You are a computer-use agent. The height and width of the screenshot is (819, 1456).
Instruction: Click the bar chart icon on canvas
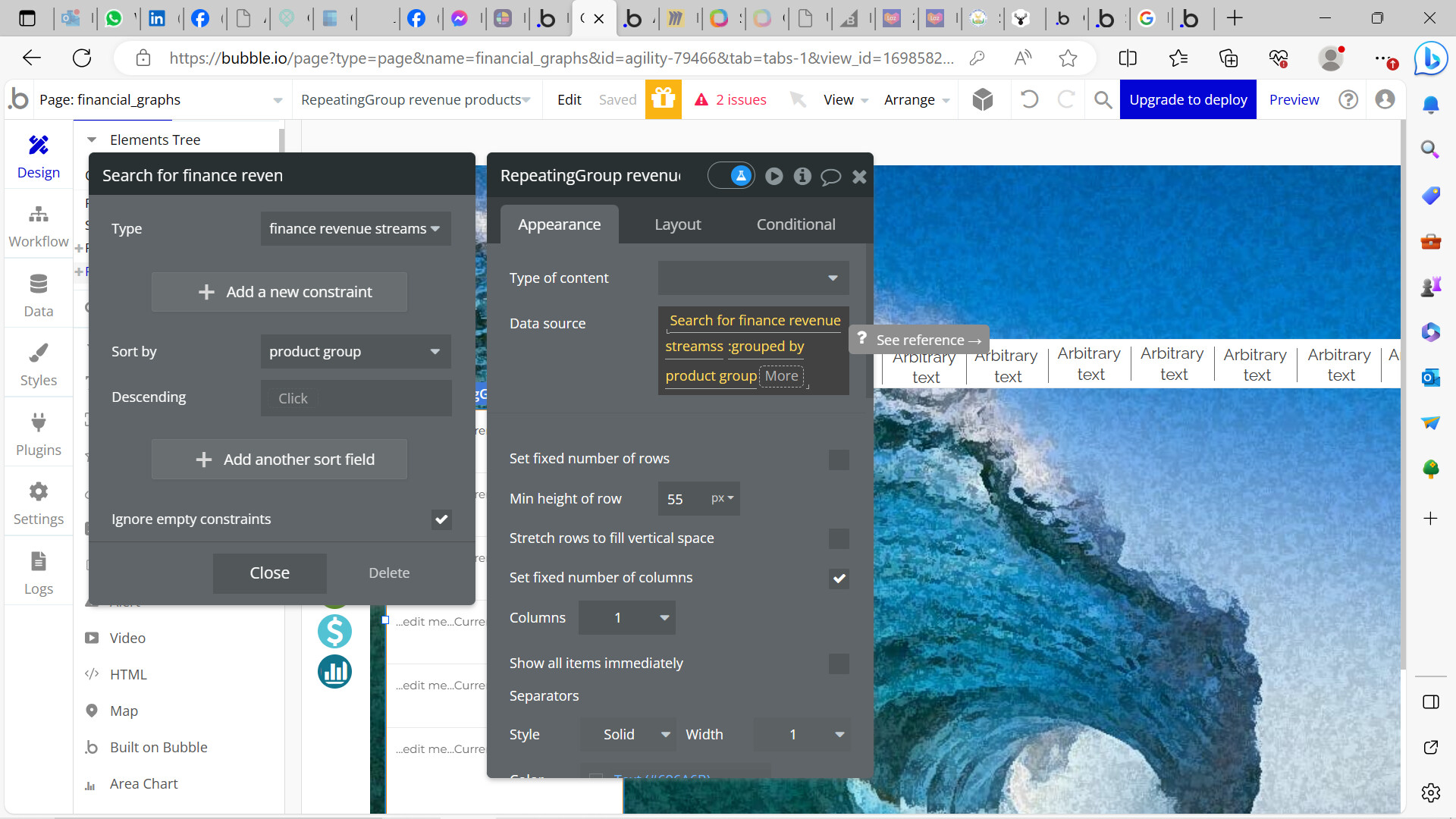click(334, 671)
